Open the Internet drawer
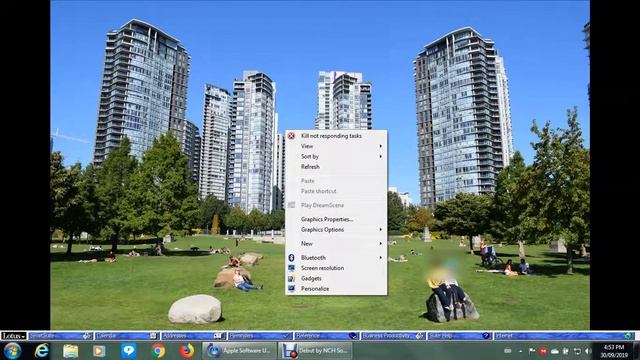The width and height of the screenshot is (640, 360). click(564, 336)
